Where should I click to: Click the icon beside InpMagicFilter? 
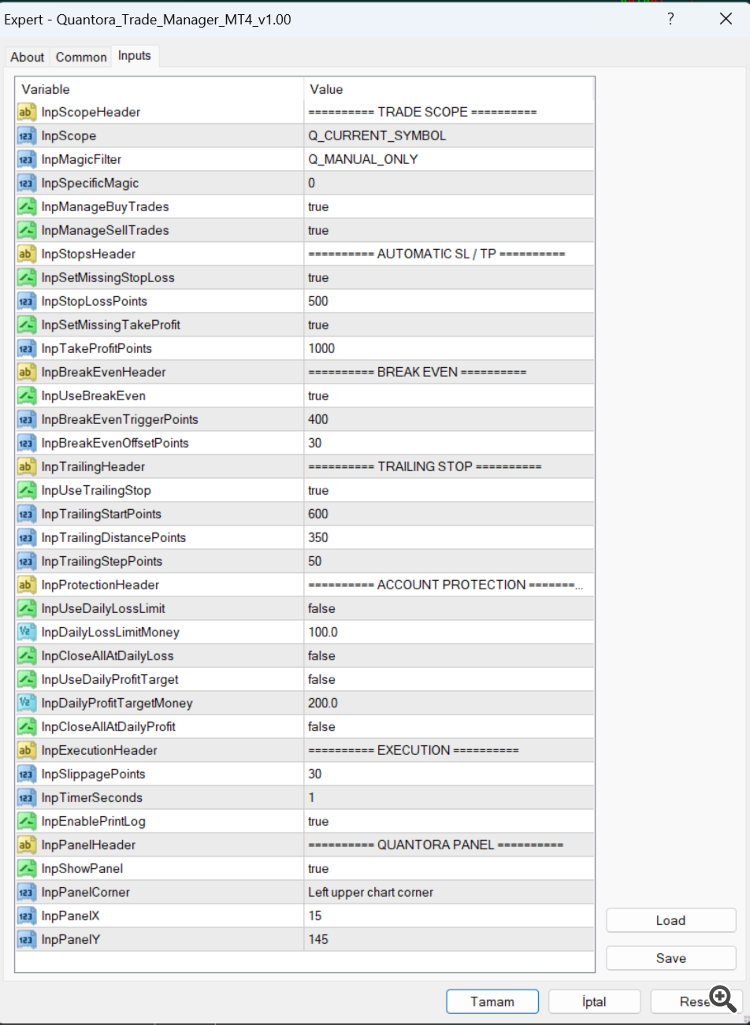point(26,160)
